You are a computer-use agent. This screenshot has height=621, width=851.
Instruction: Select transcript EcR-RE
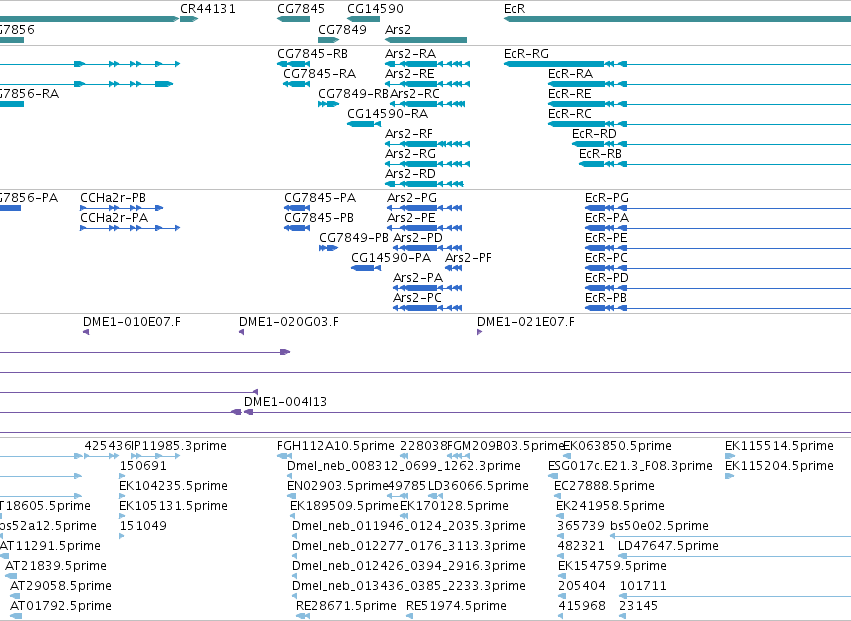click(570, 94)
